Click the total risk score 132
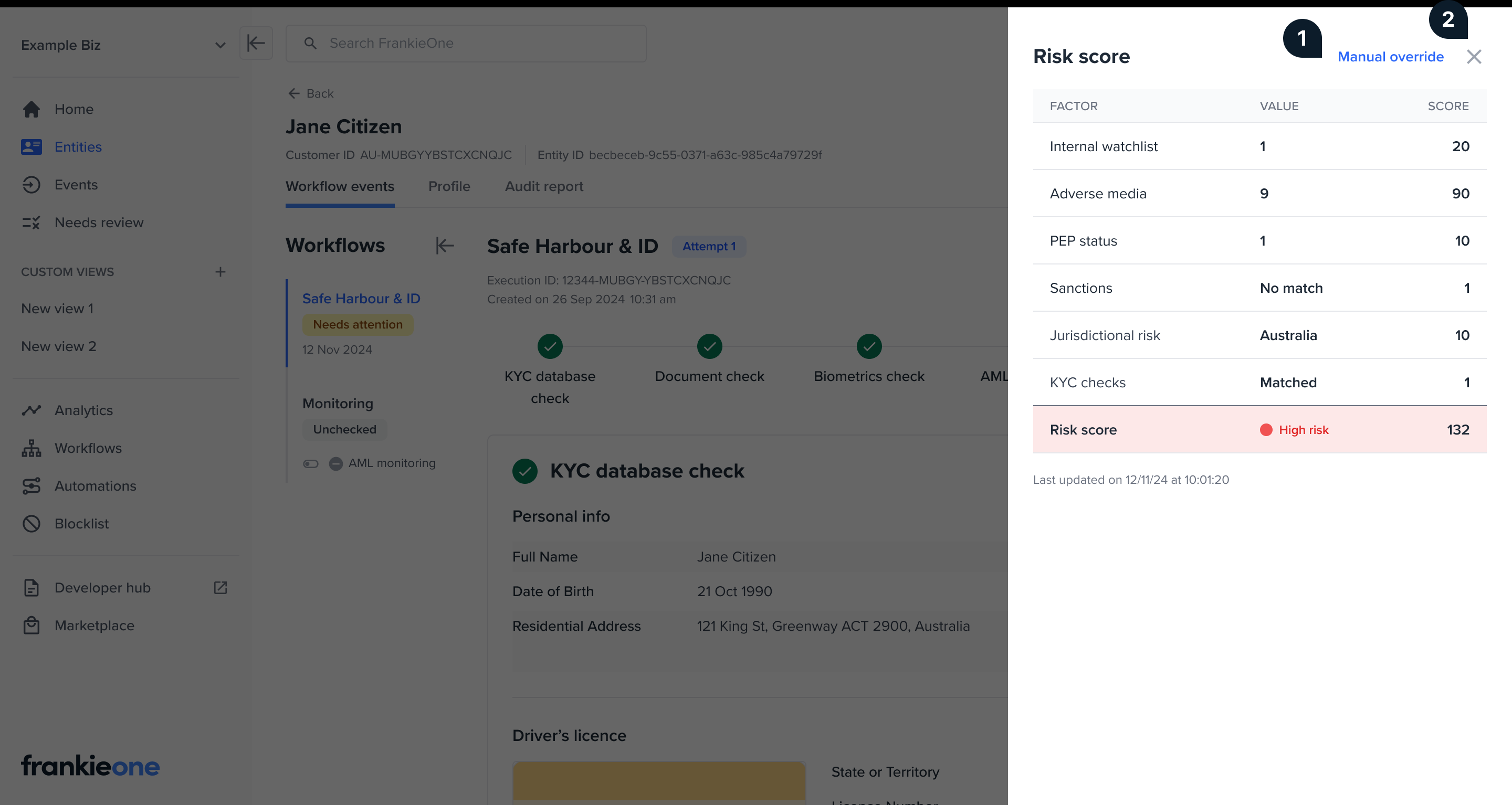Screen dimensions: 1512x805 pos(1458,430)
